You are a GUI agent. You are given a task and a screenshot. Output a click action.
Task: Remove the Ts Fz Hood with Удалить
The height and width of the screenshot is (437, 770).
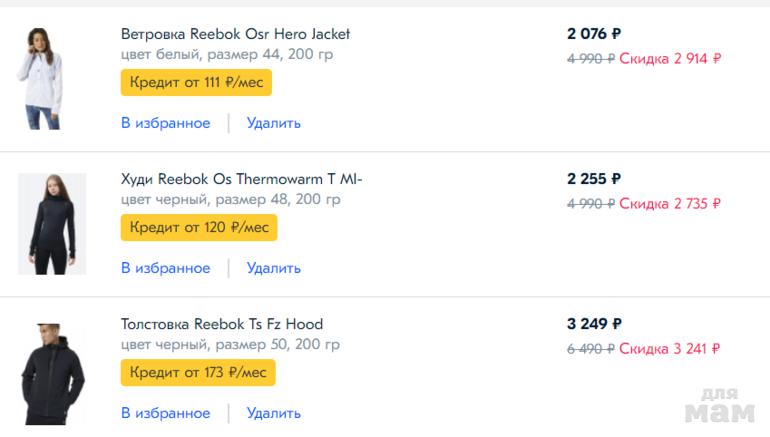(273, 413)
